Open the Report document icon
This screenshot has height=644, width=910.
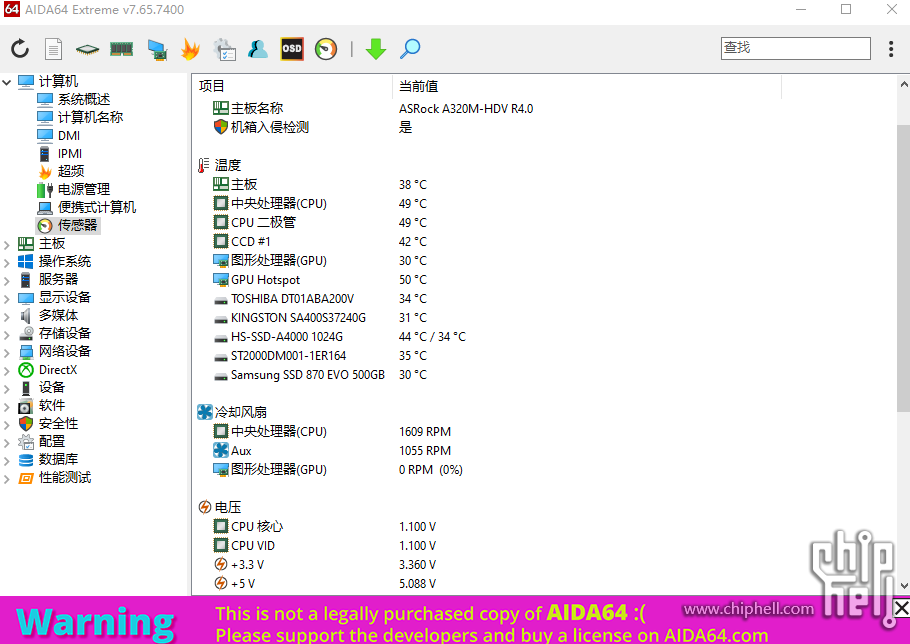pyautogui.click(x=53, y=49)
